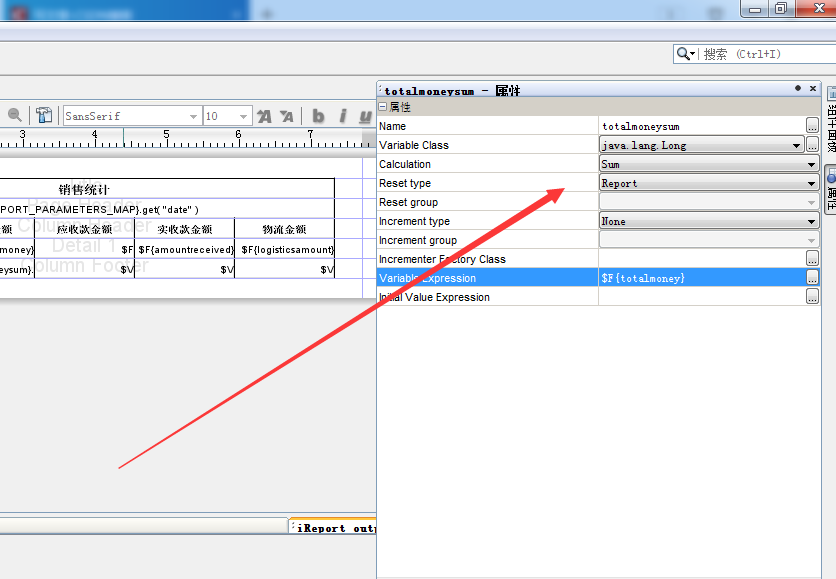
Task: Open the Calculation dropdown showing Sum
Action: (812, 163)
